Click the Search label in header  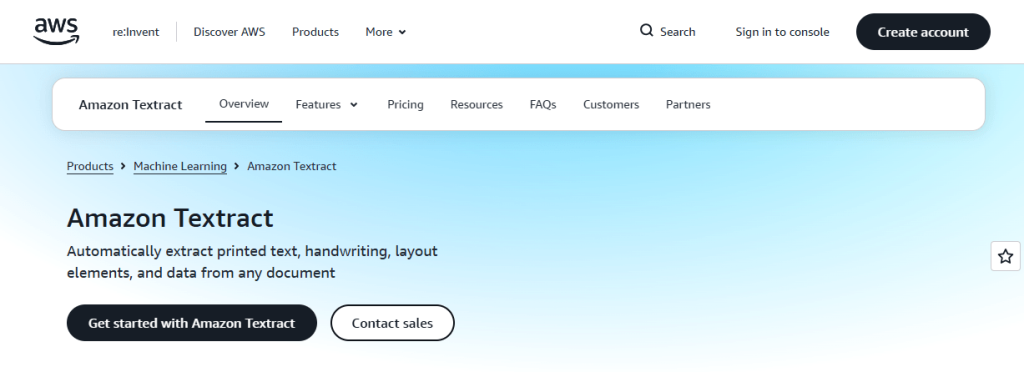(x=677, y=32)
